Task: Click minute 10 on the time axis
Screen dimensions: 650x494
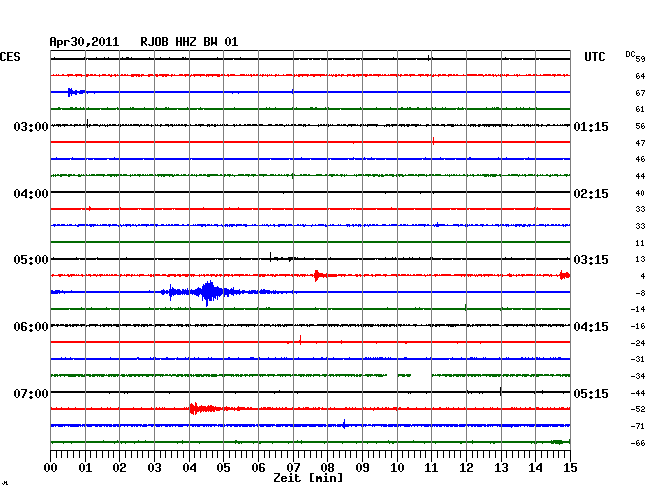Action: tap(397, 467)
